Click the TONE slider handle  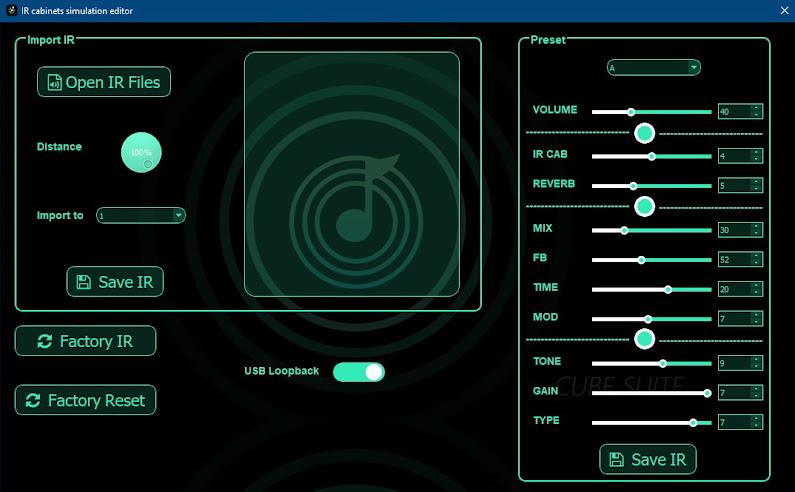[x=663, y=363]
